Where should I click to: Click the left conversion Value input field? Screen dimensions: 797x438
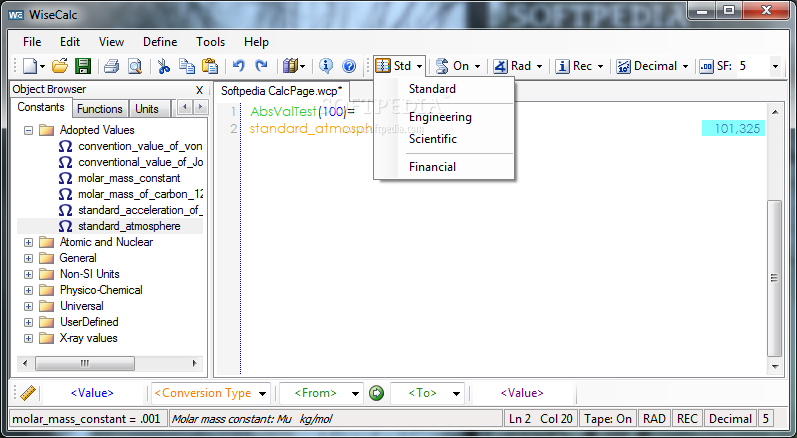click(92, 393)
